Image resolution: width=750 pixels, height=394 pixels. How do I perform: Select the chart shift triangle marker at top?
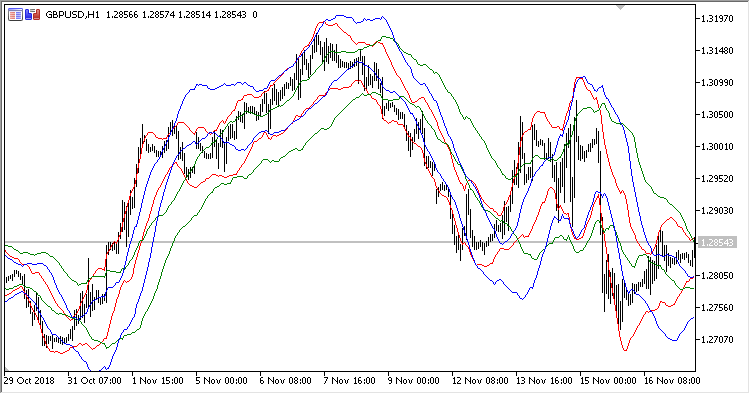click(x=621, y=8)
